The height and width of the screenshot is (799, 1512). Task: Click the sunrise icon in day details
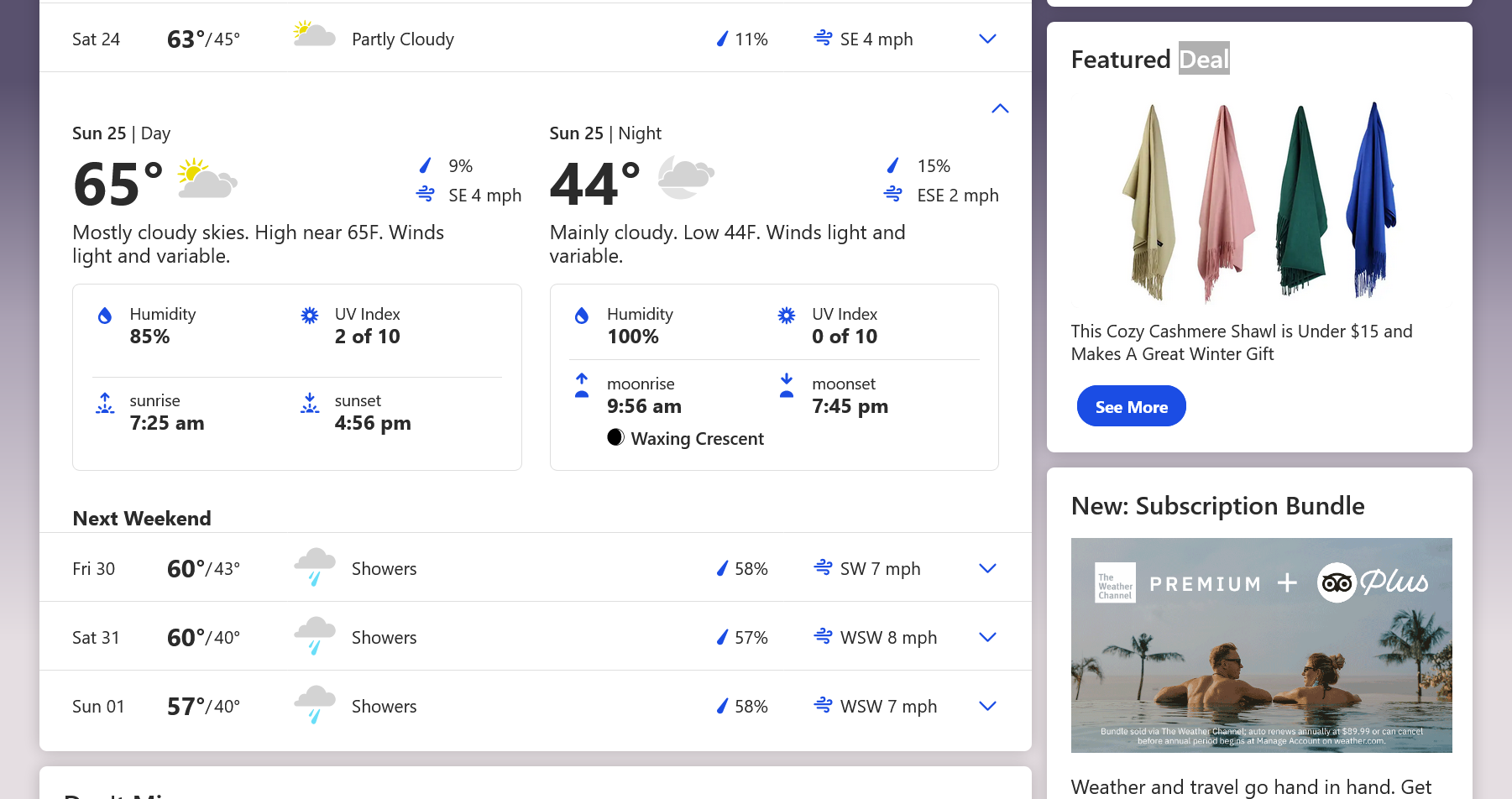pos(105,404)
